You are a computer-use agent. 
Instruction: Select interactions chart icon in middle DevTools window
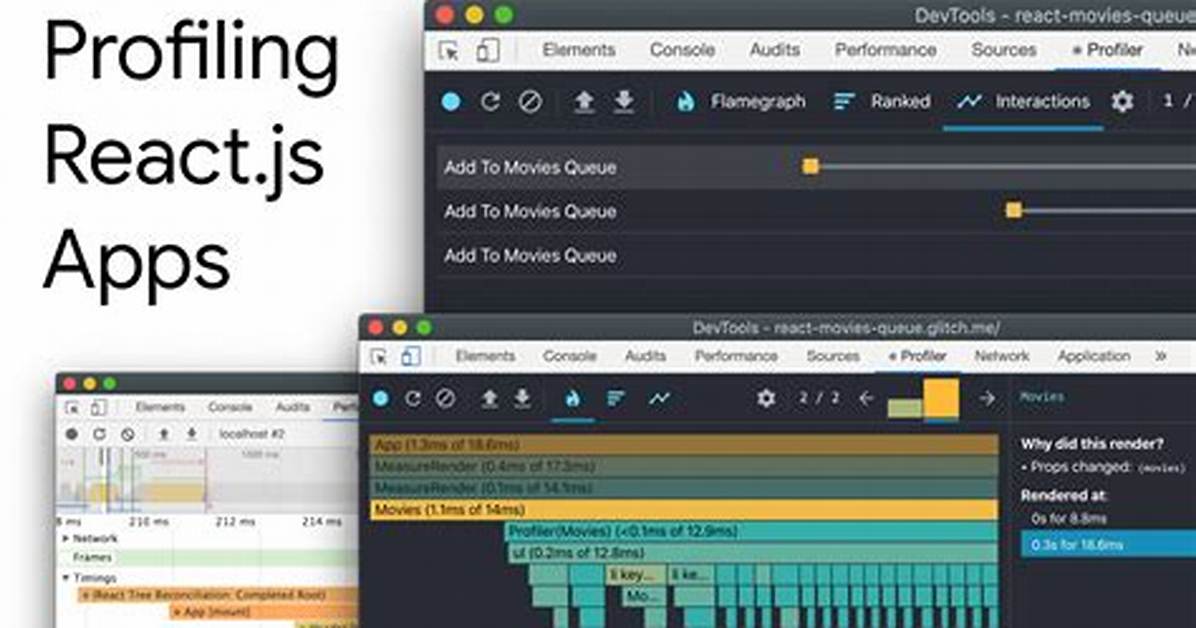click(x=659, y=398)
